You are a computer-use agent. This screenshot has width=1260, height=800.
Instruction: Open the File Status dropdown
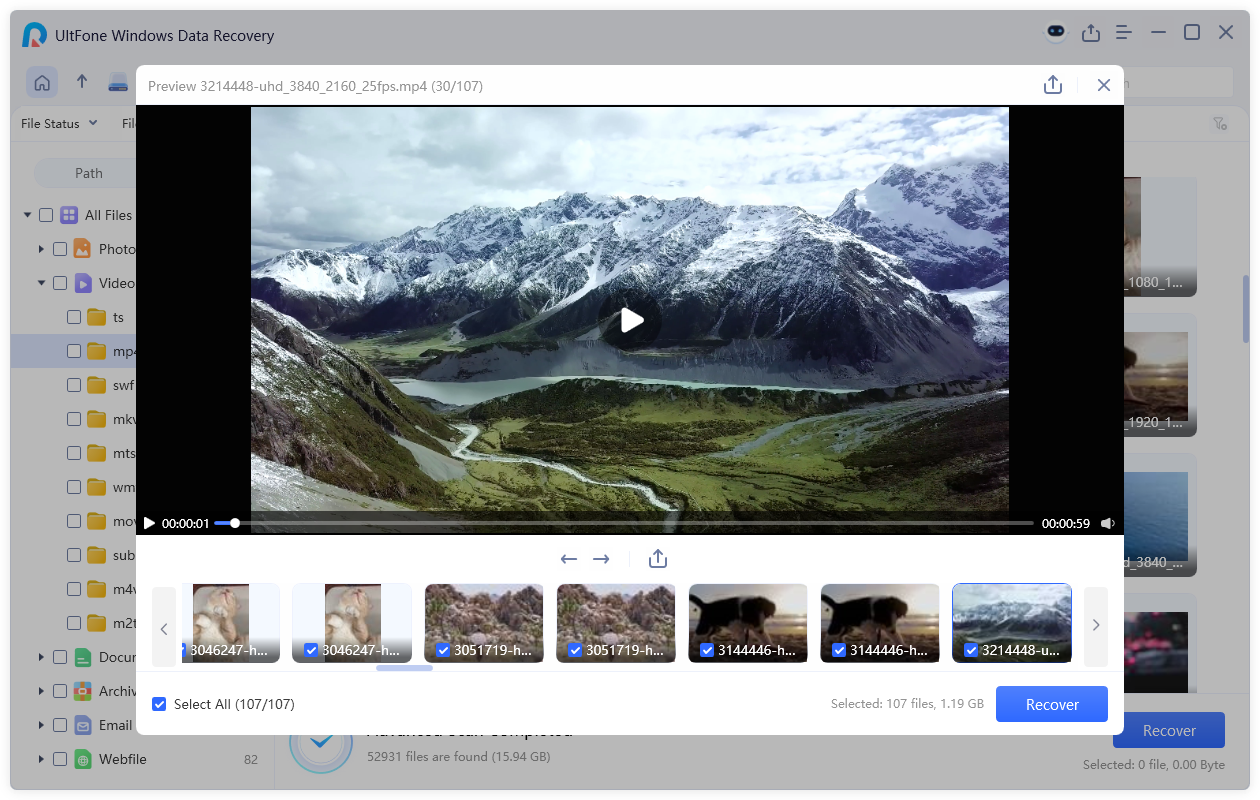click(58, 123)
